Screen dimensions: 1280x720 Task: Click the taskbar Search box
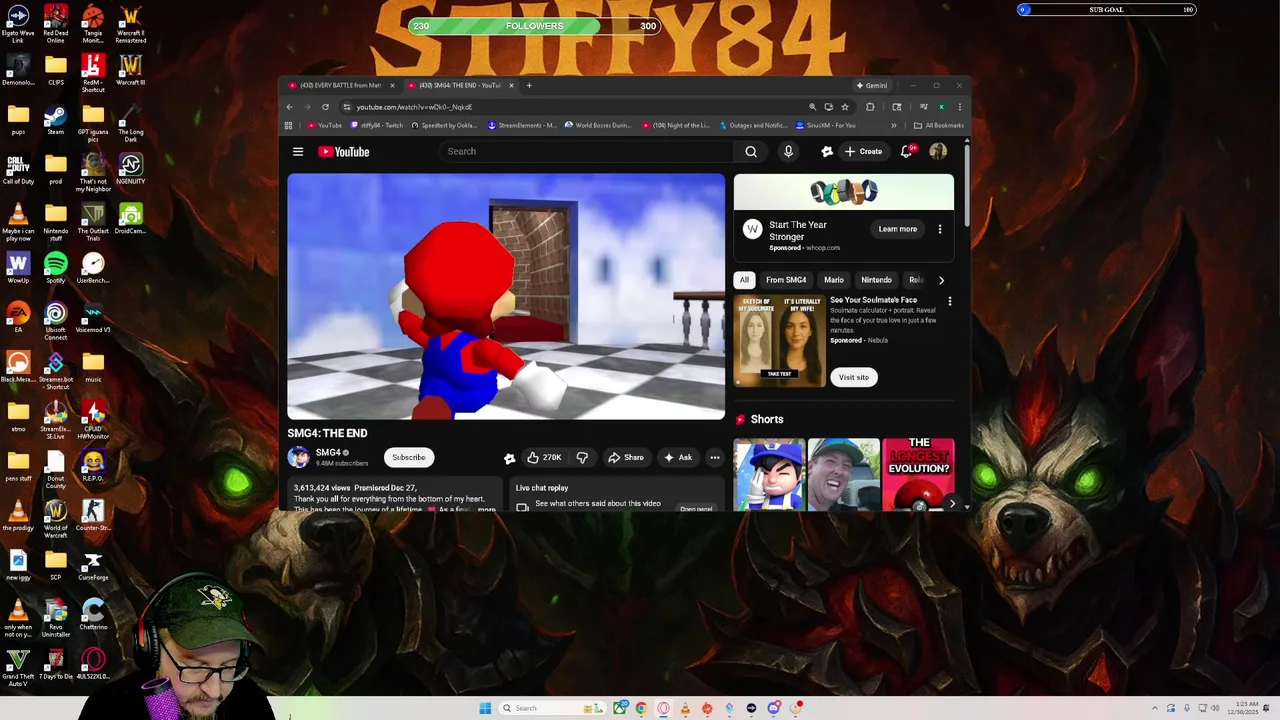coord(553,708)
